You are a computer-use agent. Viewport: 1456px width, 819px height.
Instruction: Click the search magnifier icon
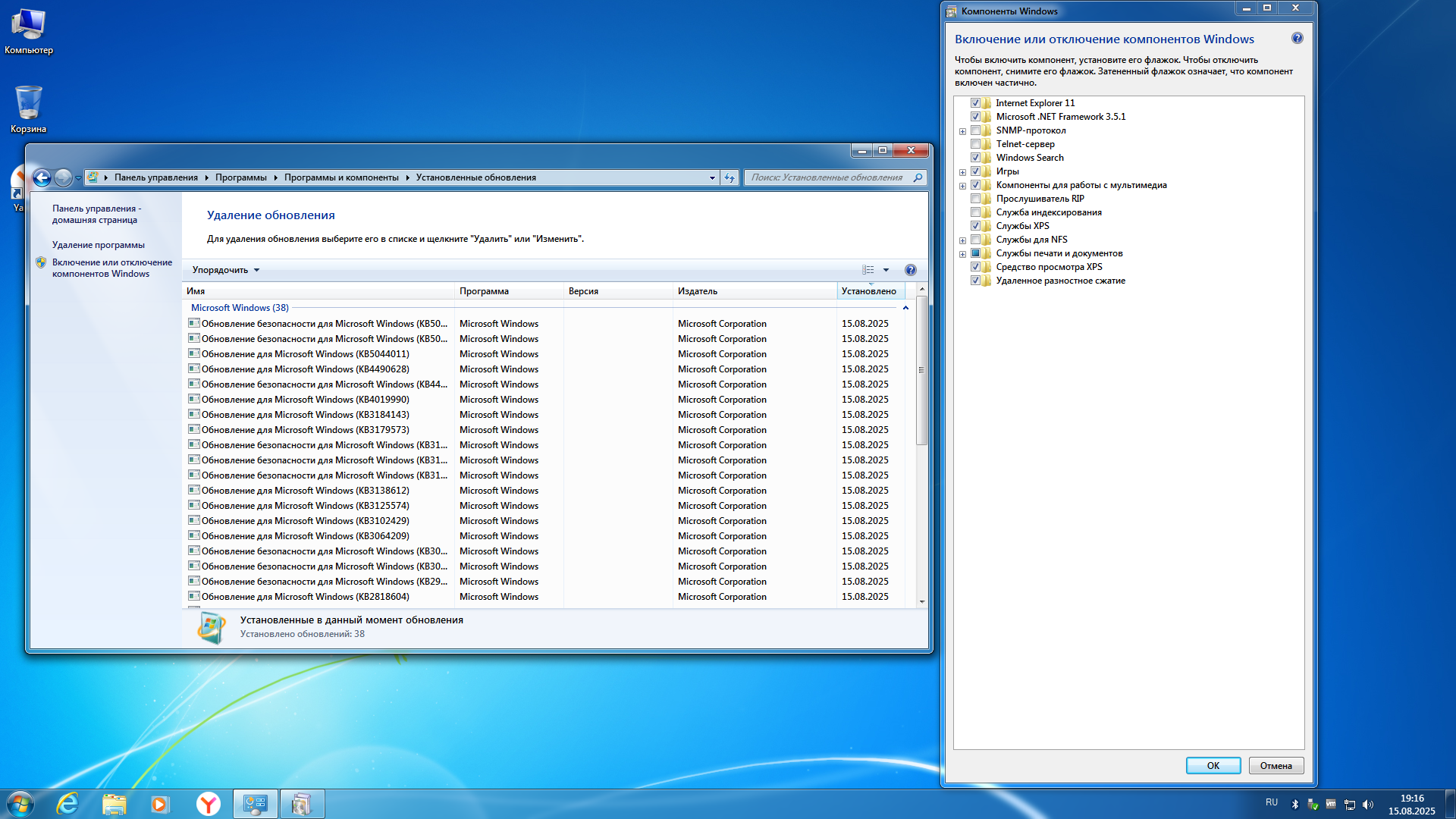918,177
